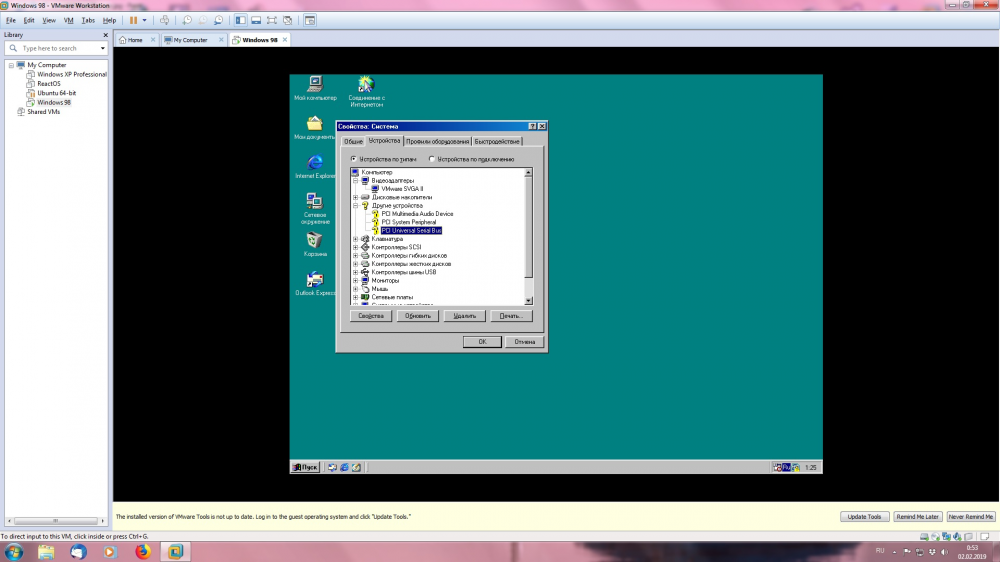Click the Корзина recycle bin icon
Screen dimensions: 1000x562
314,244
